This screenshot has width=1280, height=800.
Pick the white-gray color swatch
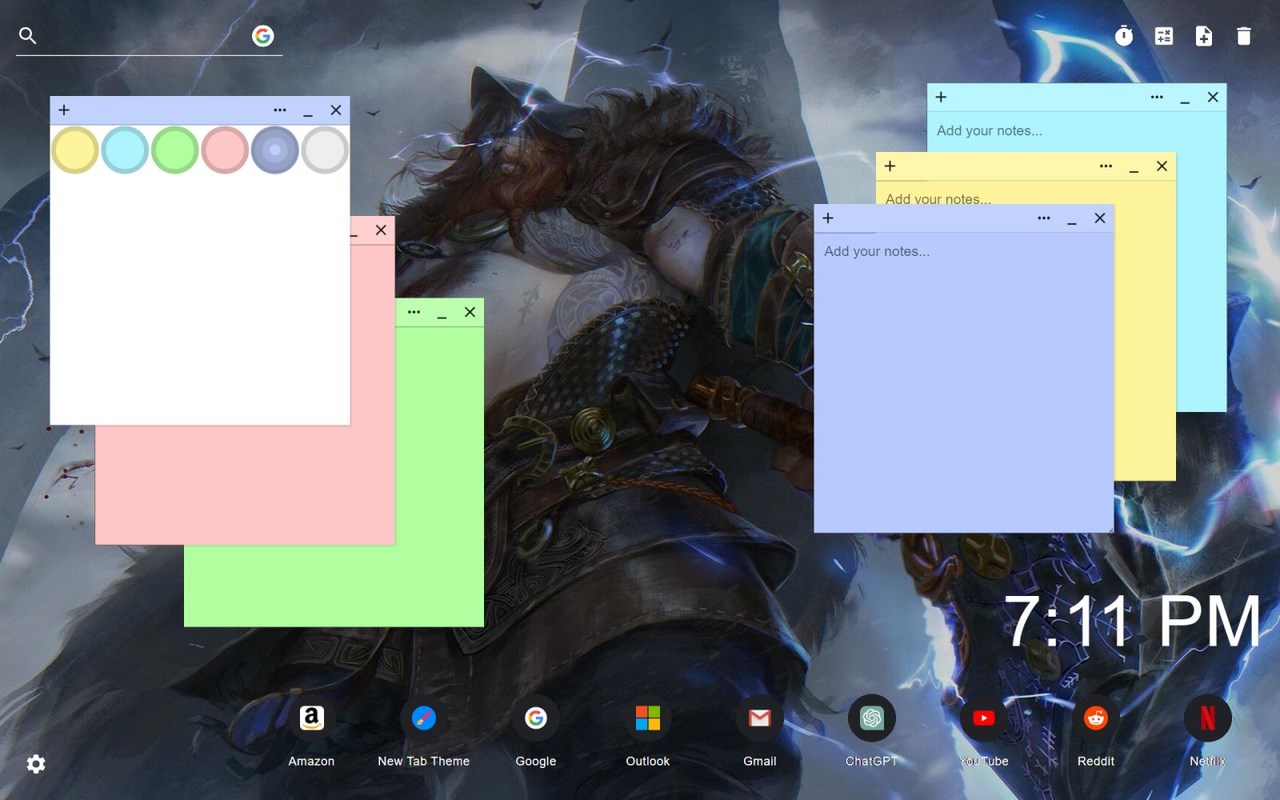click(x=325, y=150)
